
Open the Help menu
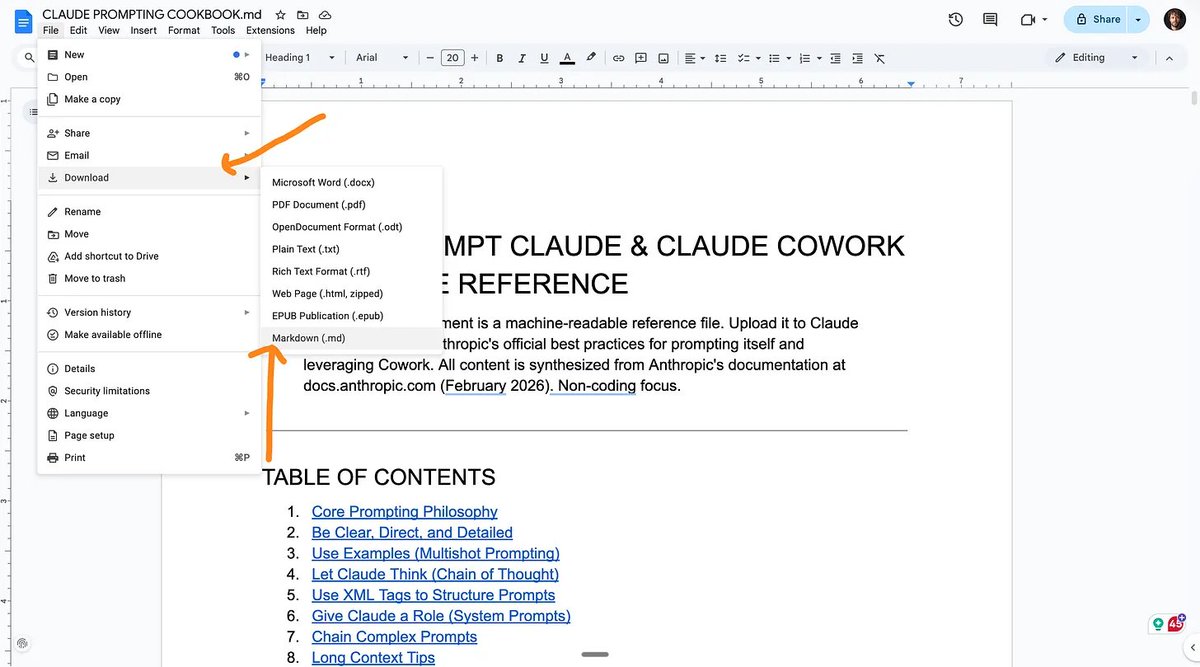316,30
